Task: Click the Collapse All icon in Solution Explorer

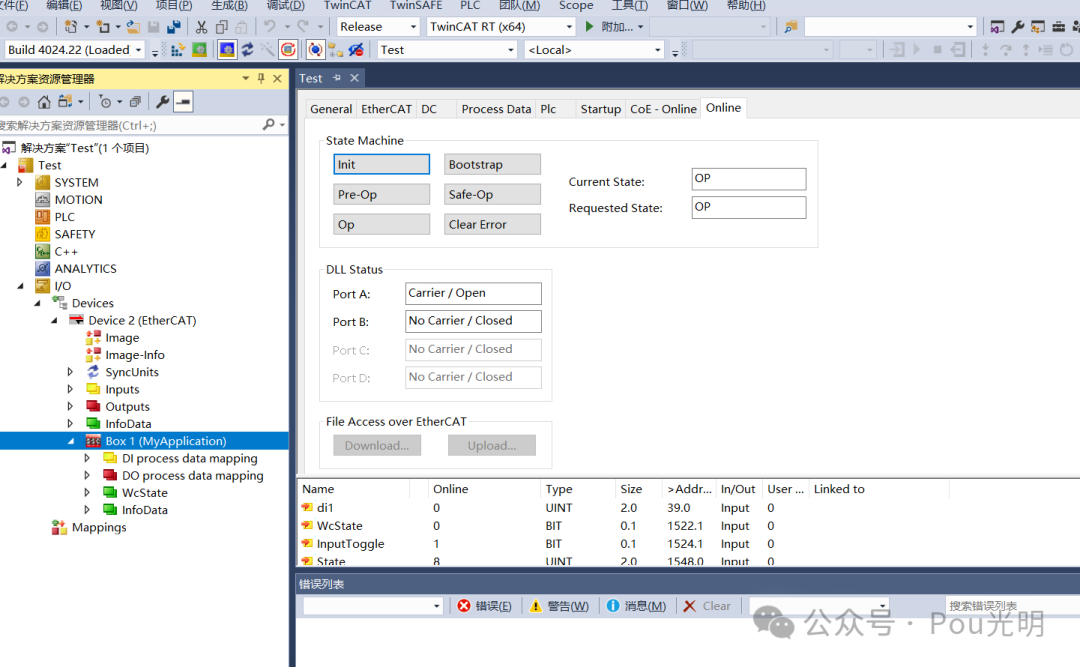Action: point(136,102)
